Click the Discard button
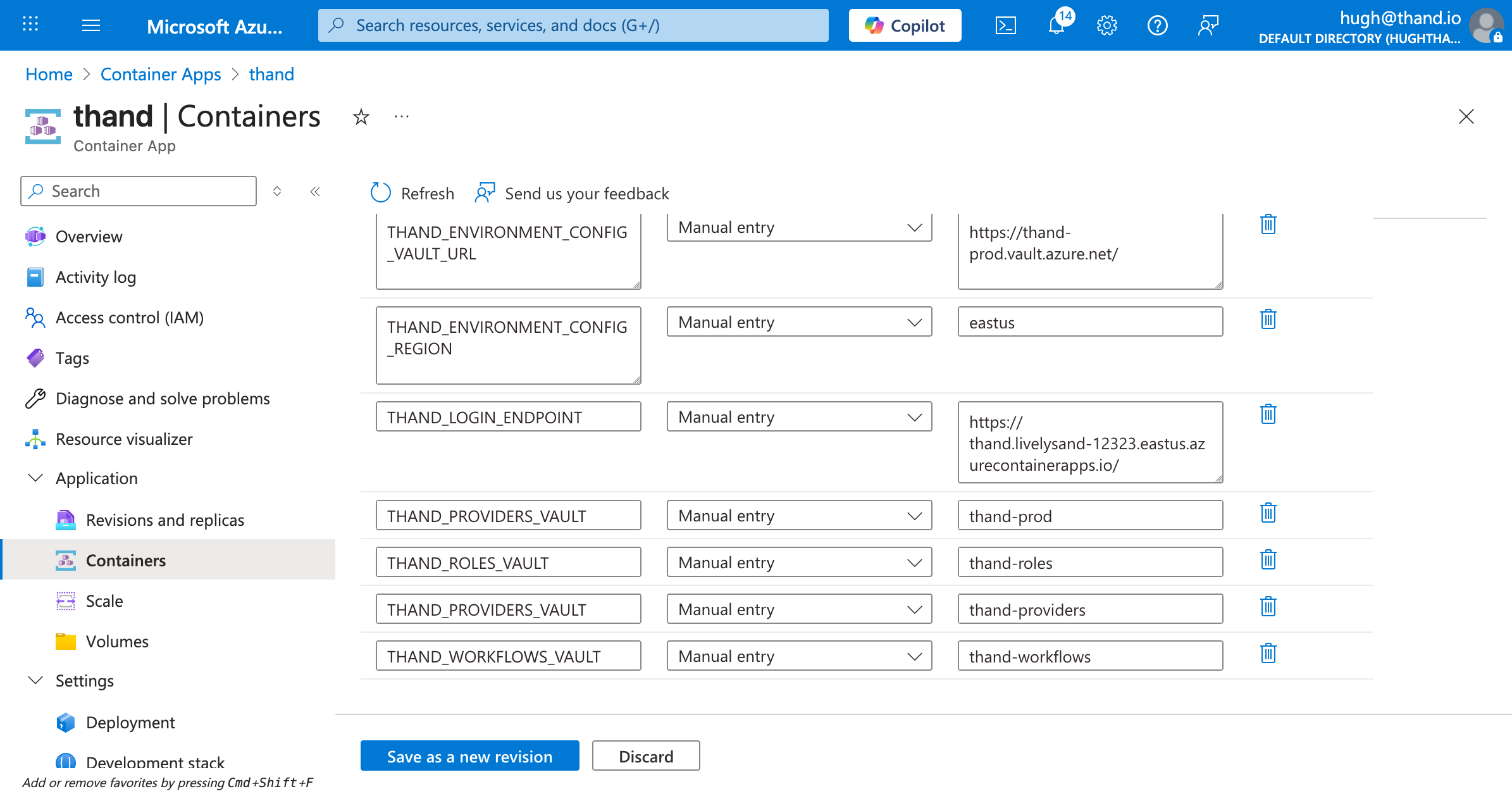 (x=645, y=756)
